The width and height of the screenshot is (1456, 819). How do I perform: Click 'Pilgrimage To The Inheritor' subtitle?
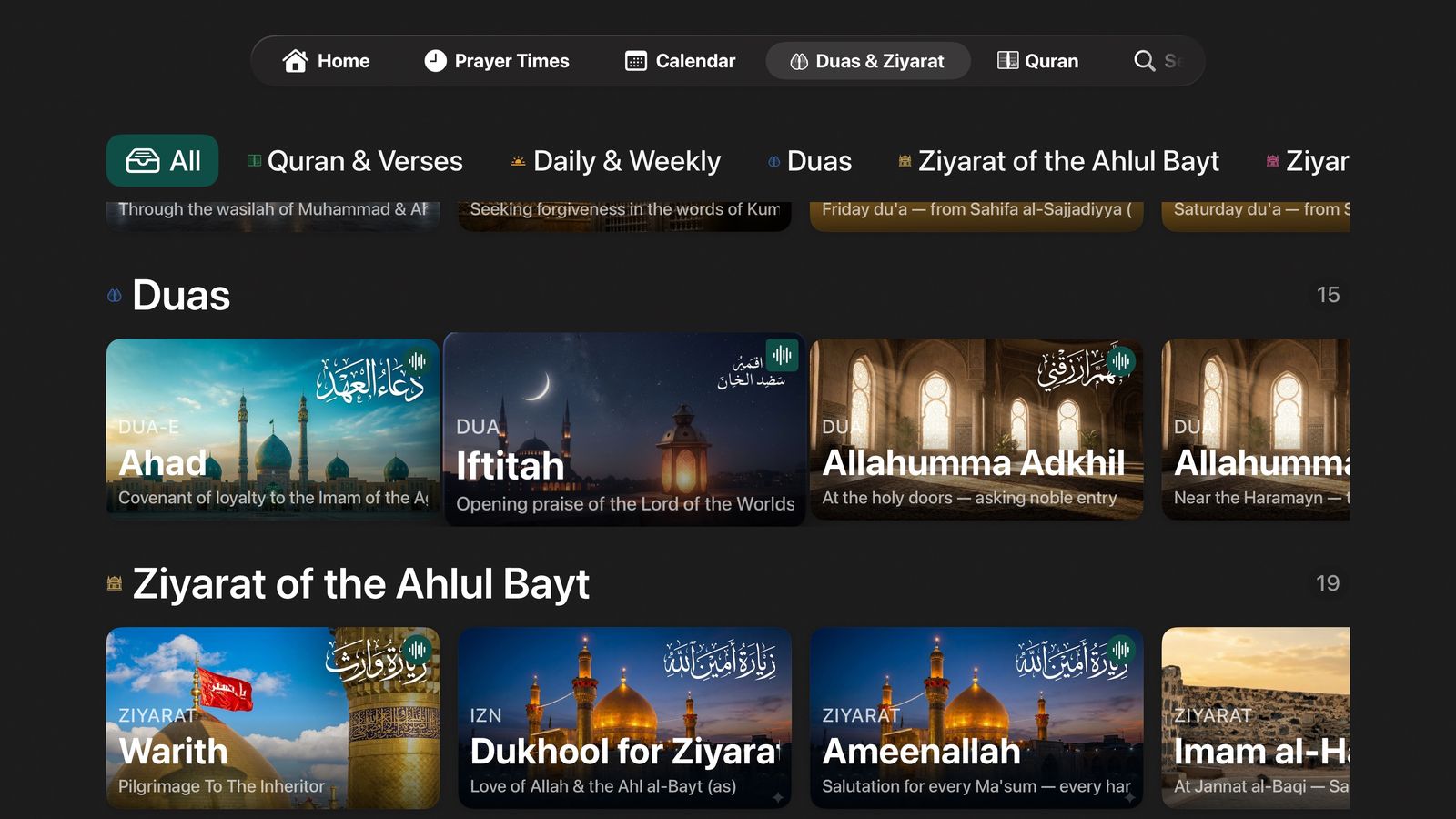(221, 786)
